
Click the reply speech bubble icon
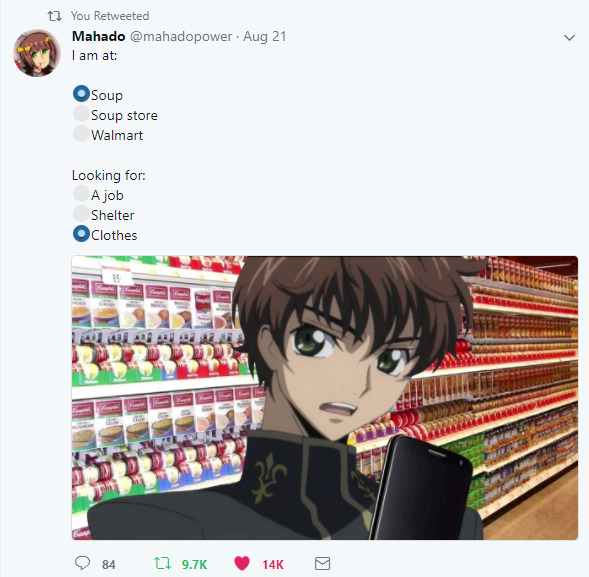coord(82,563)
